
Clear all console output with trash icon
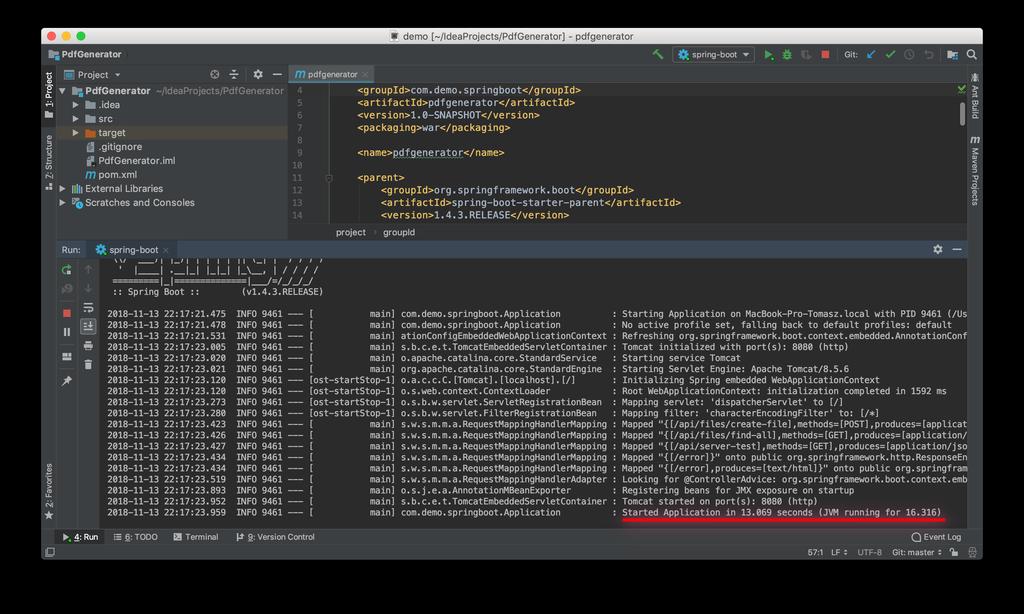pyautogui.click(x=88, y=364)
